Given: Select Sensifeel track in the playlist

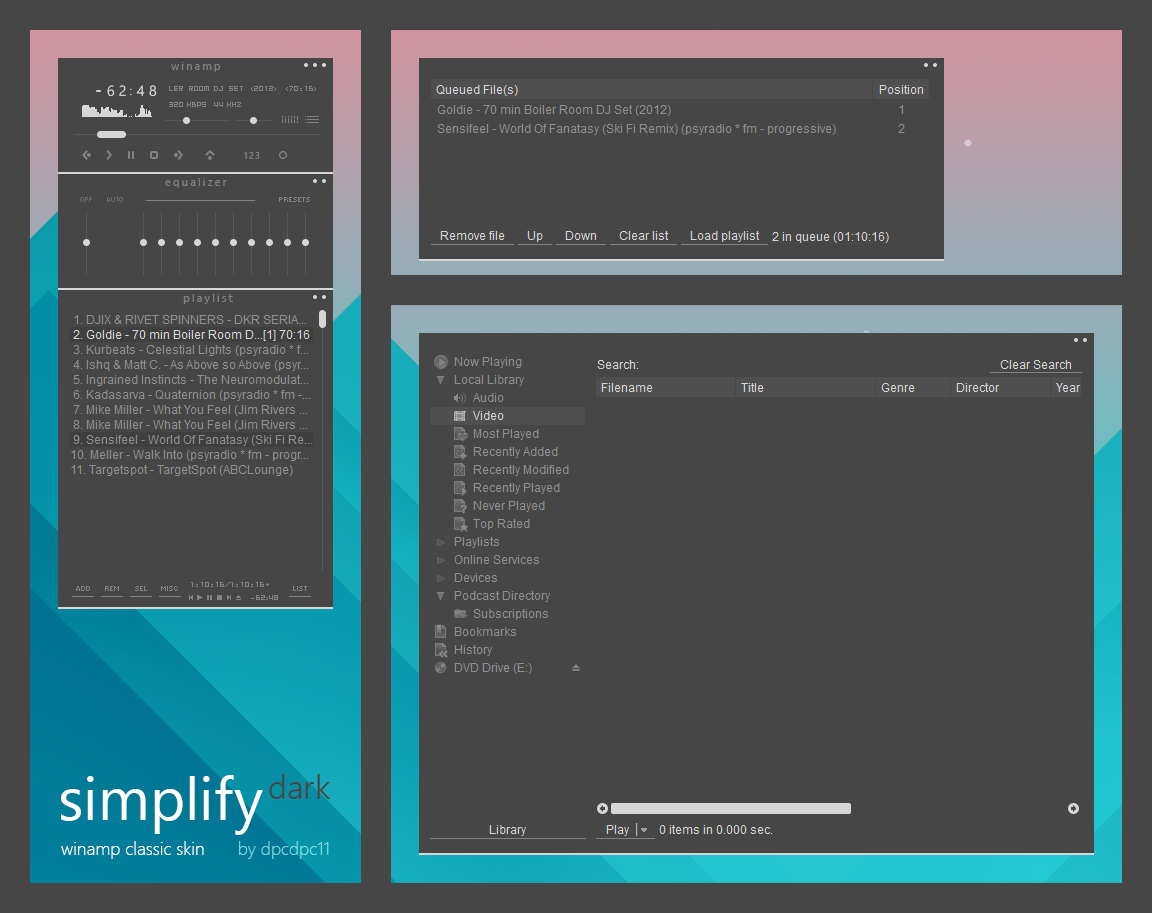Looking at the screenshot, I should [x=192, y=439].
